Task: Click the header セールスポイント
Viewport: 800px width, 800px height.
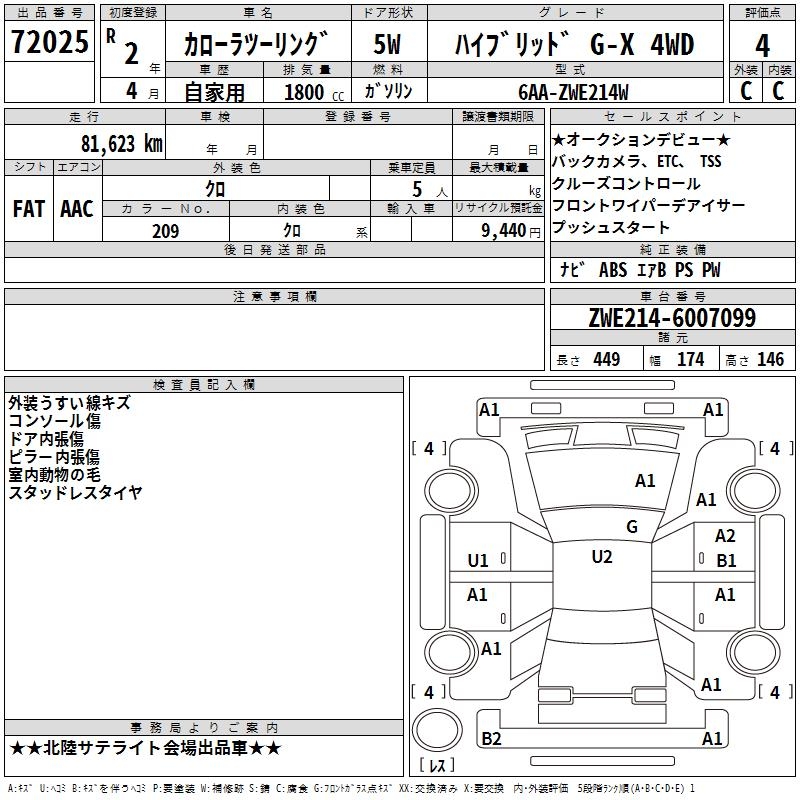Action: tap(672, 117)
